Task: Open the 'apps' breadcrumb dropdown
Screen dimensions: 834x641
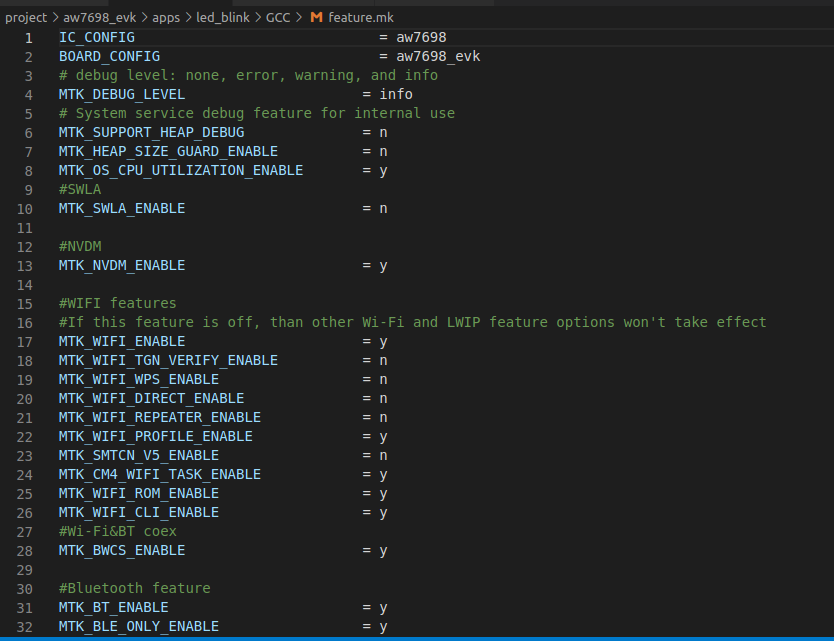Action: pyautogui.click(x=167, y=17)
